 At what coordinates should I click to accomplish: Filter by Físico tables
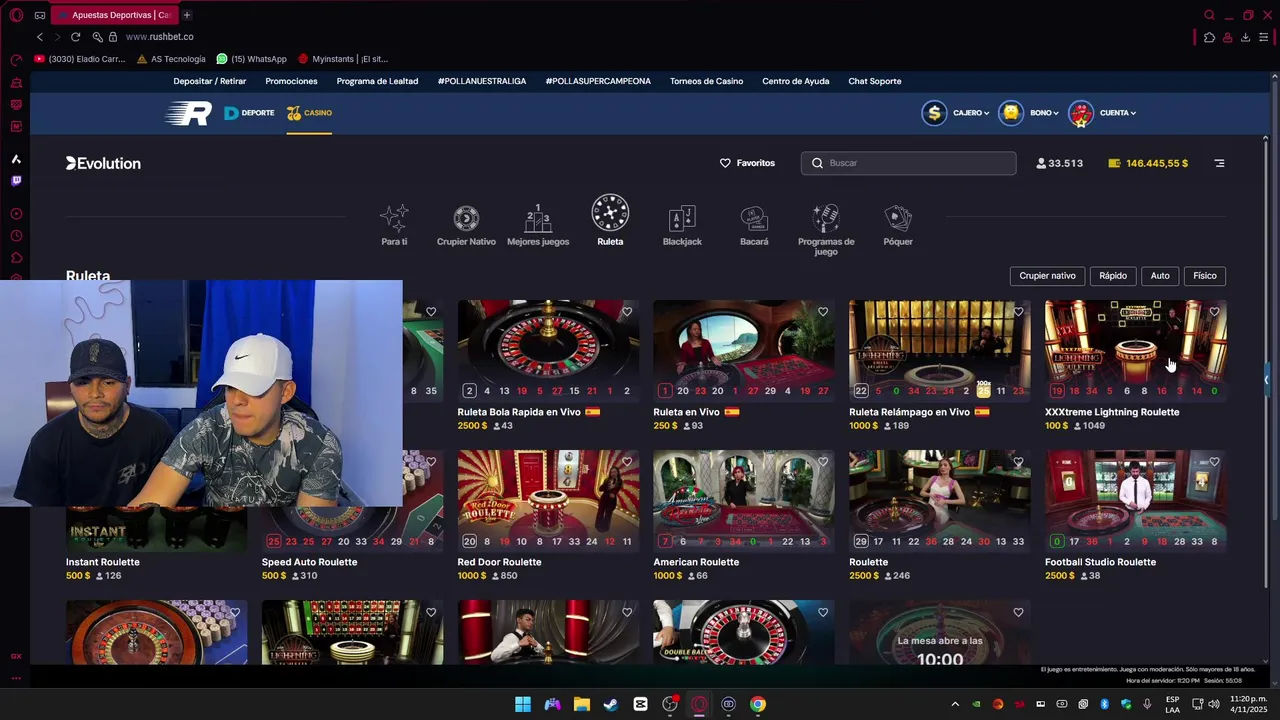coord(1205,276)
